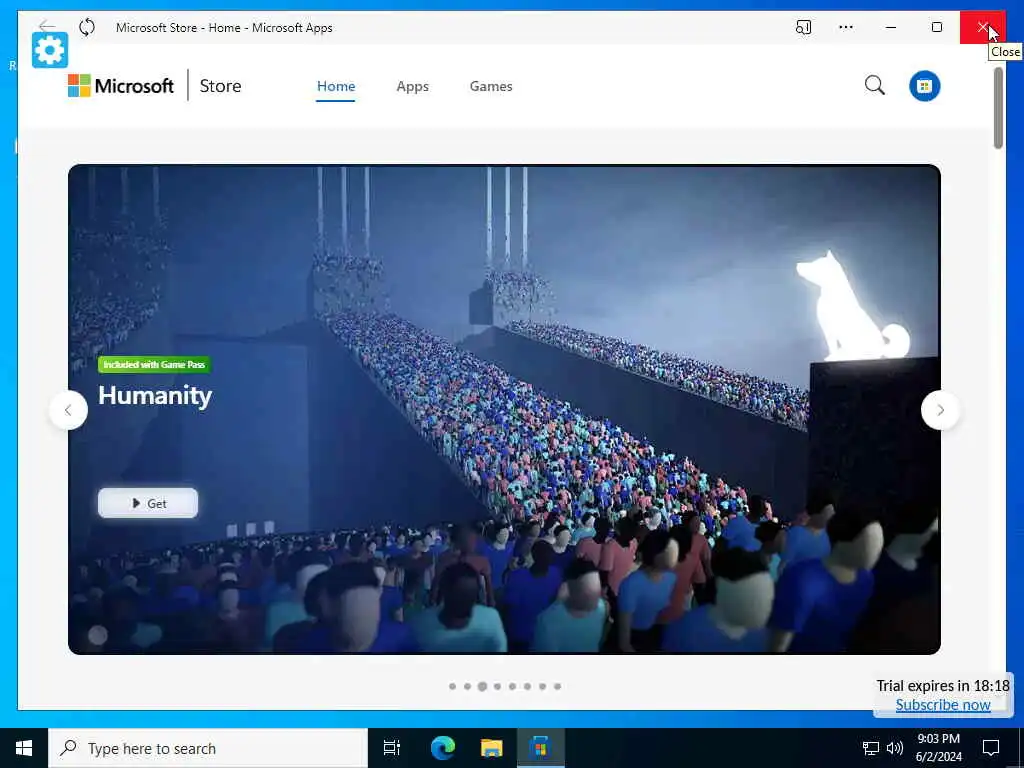Image resolution: width=1024 pixels, height=768 pixels.
Task: Select the fourth carousel dot
Action: point(498,686)
